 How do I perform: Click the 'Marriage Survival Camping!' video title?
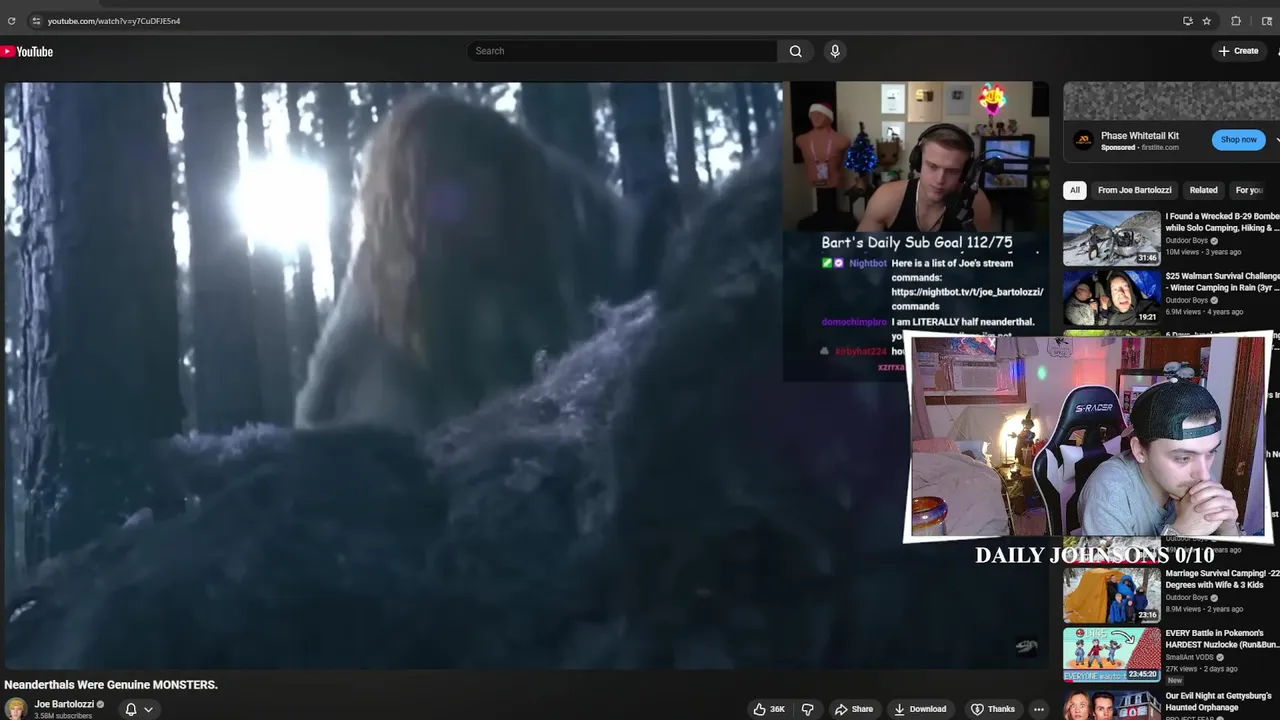(1222, 579)
